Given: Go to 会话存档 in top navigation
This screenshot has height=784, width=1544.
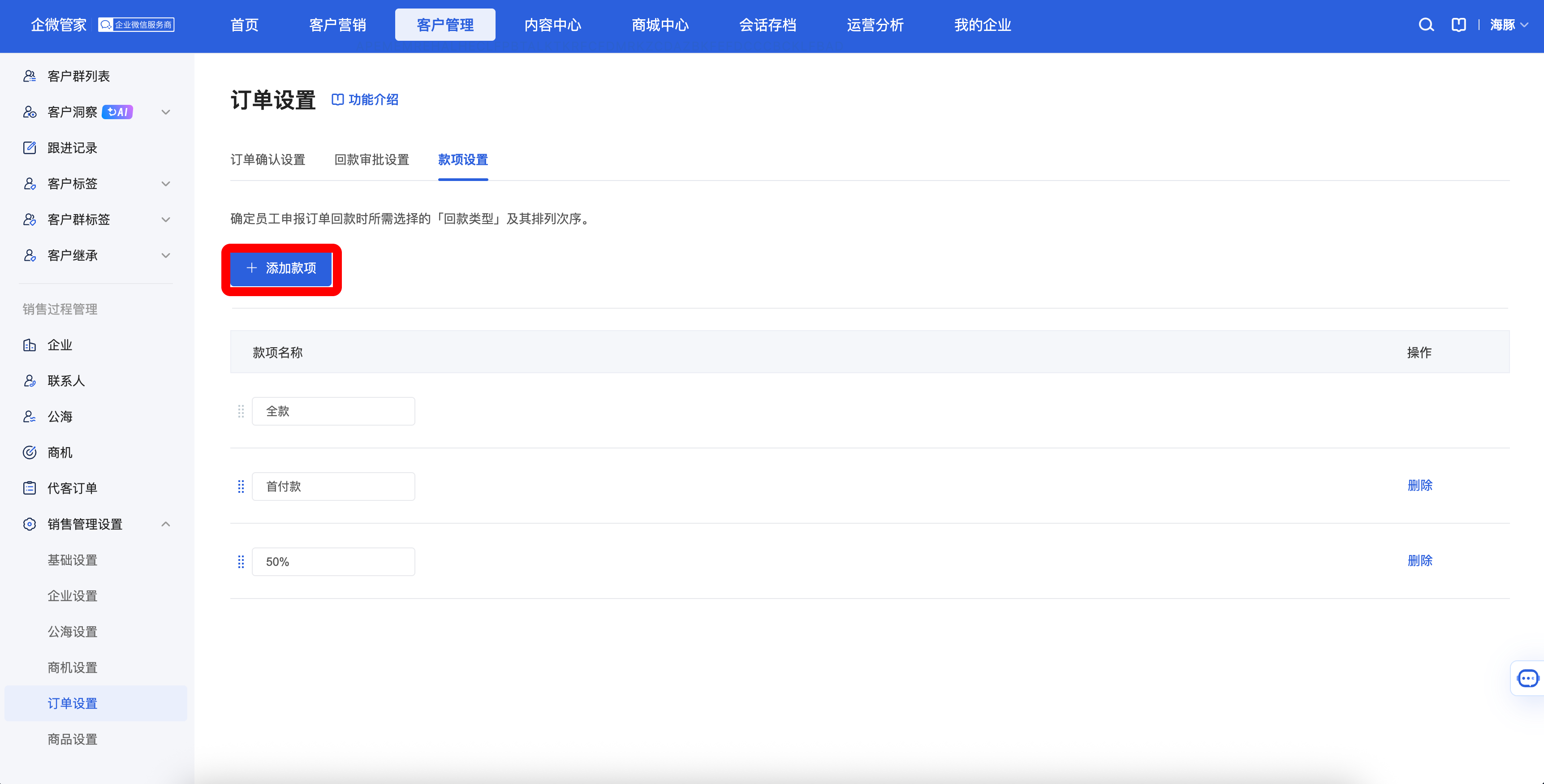Looking at the screenshot, I should pyautogui.click(x=768, y=25).
